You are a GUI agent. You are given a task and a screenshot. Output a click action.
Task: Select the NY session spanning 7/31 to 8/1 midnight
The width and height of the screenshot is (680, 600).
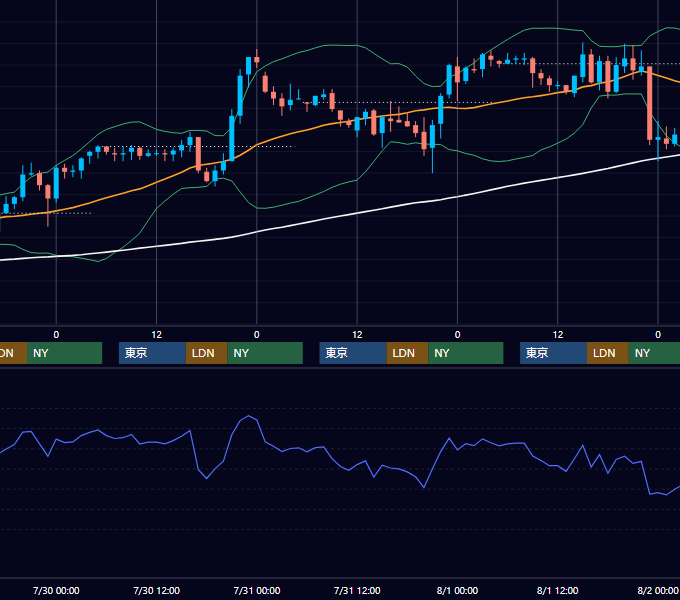tap(466, 353)
